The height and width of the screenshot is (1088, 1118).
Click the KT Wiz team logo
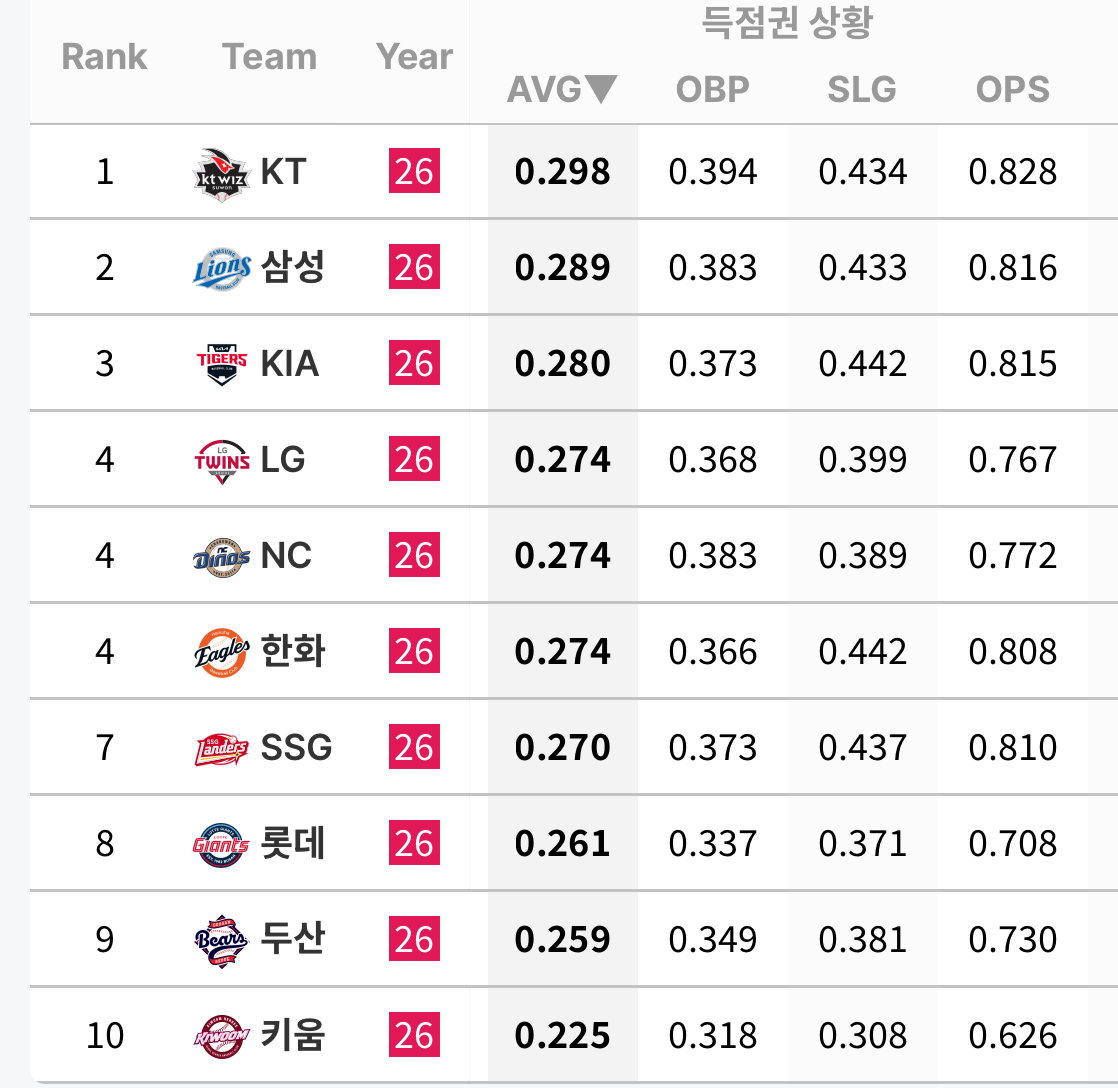pos(222,175)
